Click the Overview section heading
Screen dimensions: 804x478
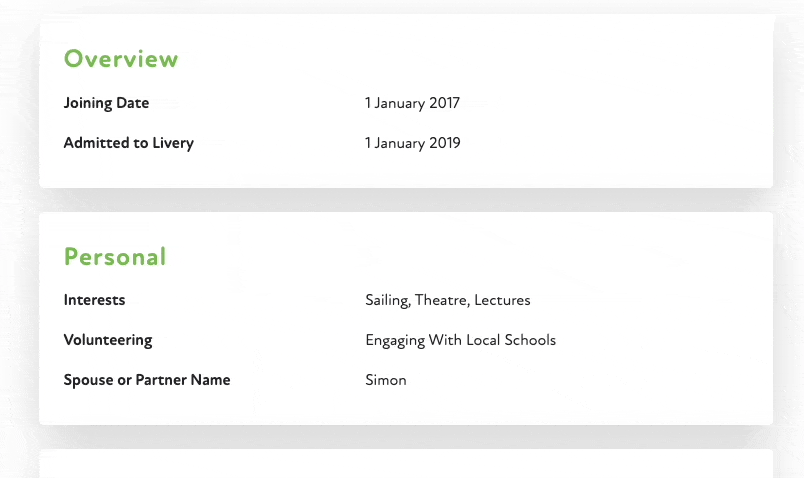121,59
